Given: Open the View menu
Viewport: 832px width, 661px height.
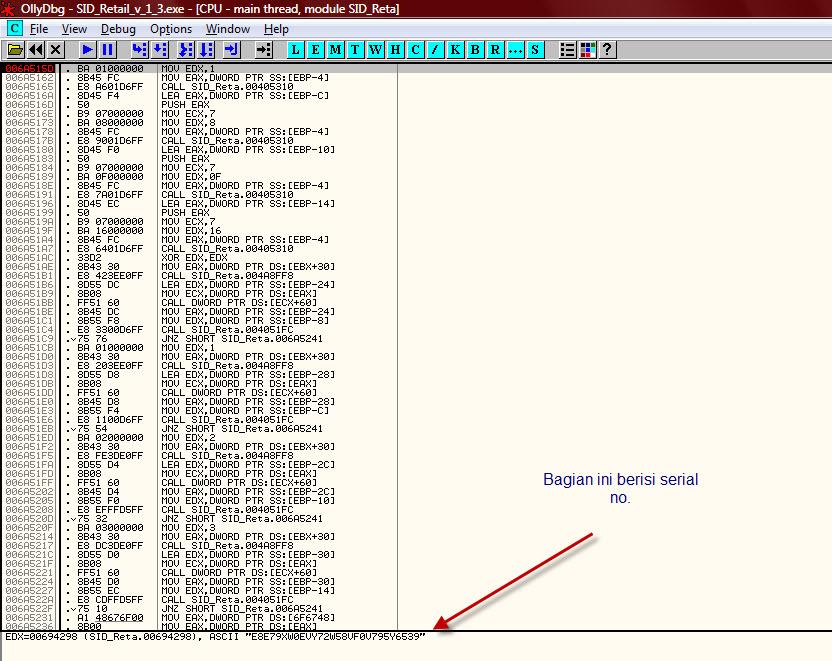Looking at the screenshot, I should tap(74, 29).
